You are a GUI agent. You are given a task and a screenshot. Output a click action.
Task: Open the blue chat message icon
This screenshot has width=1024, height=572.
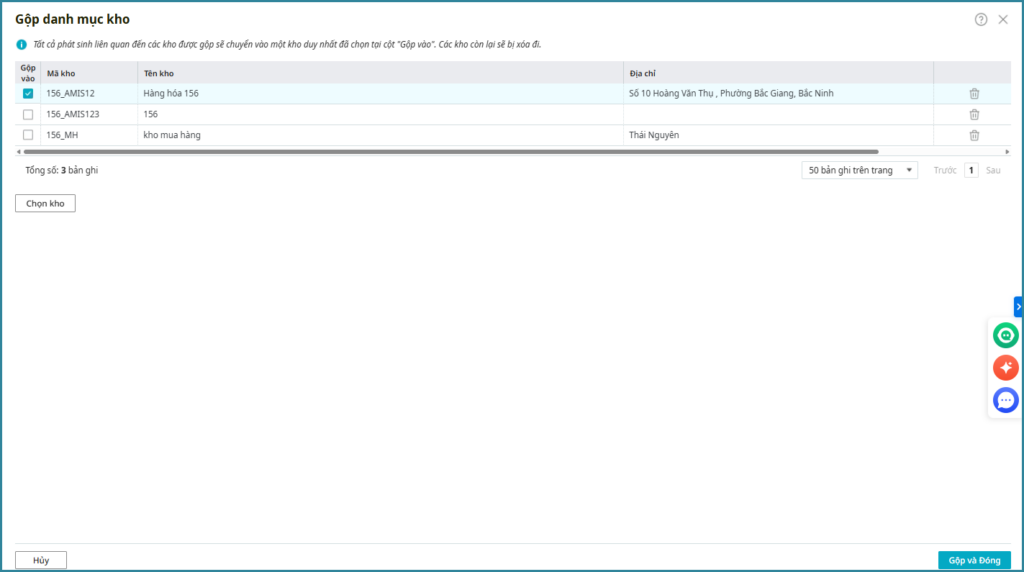click(x=1006, y=400)
